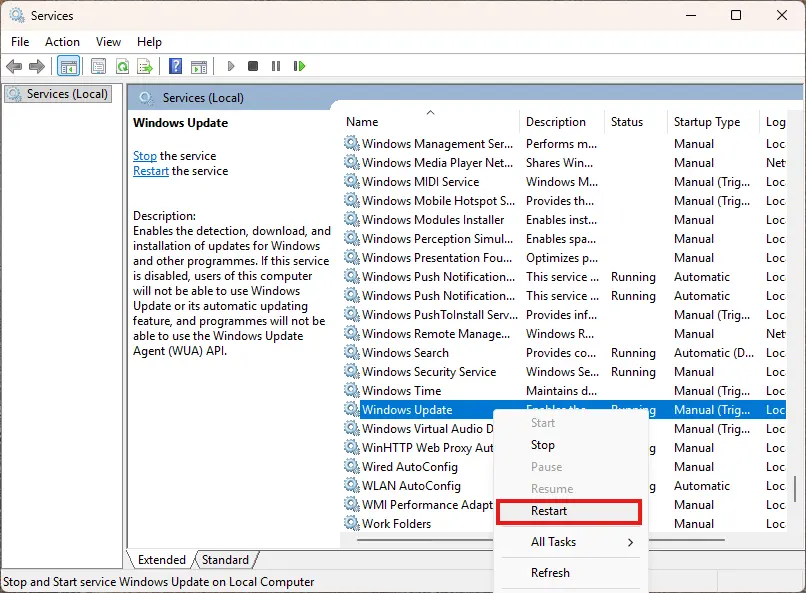This screenshot has height=593, width=806.
Task: Click gear icon beside Windows Security Service
Action: click(x=352, y=372)
